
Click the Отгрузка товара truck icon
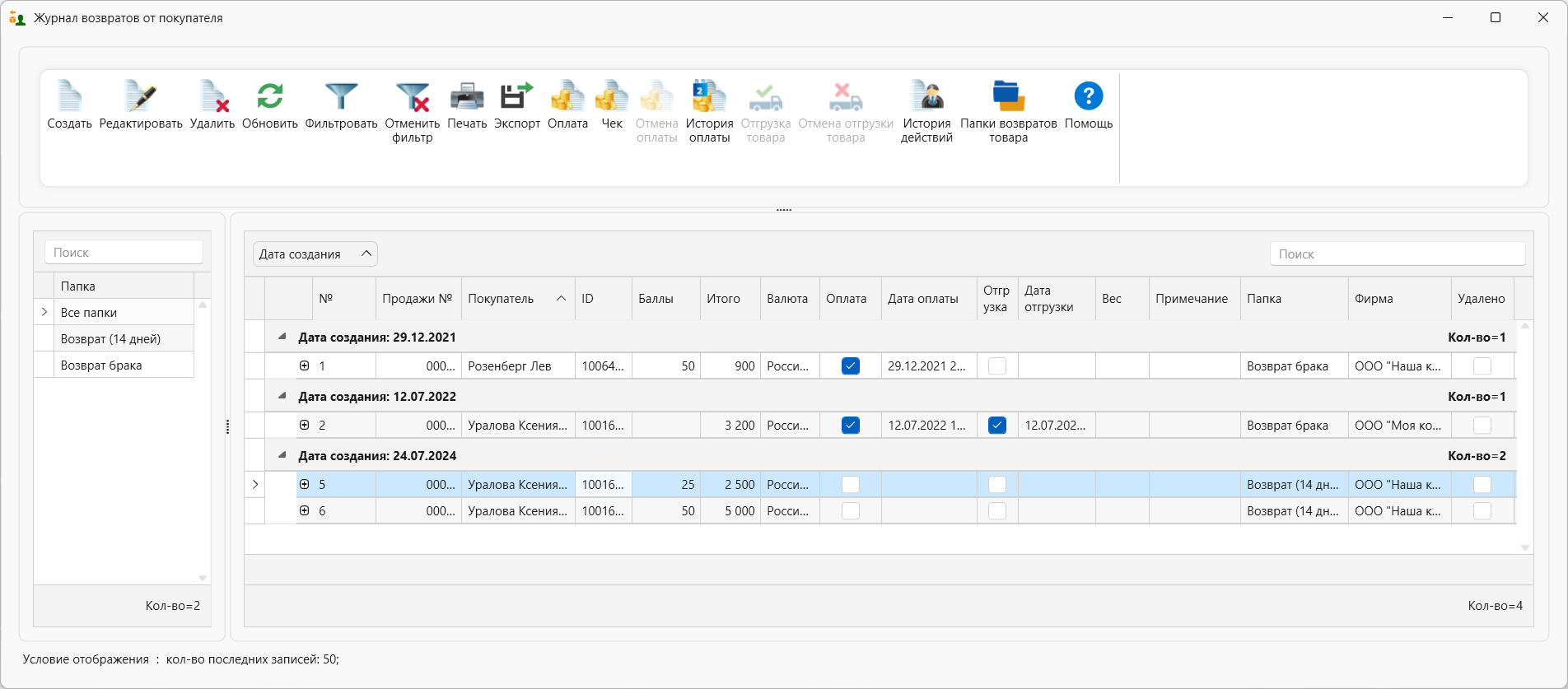[x=766, y=96]
